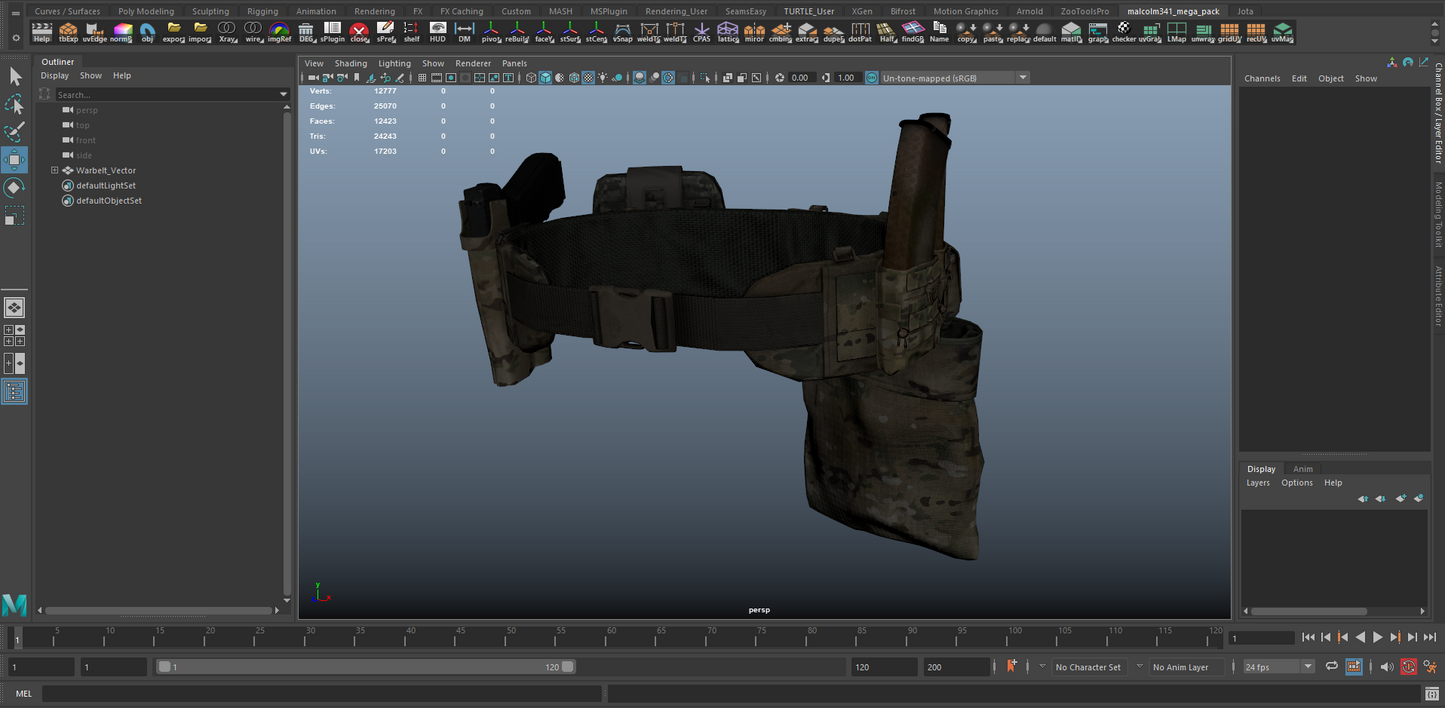This screenshot has width=1445, height=708.
Task: Toggle the color management ON button
Action: point(871,78)
